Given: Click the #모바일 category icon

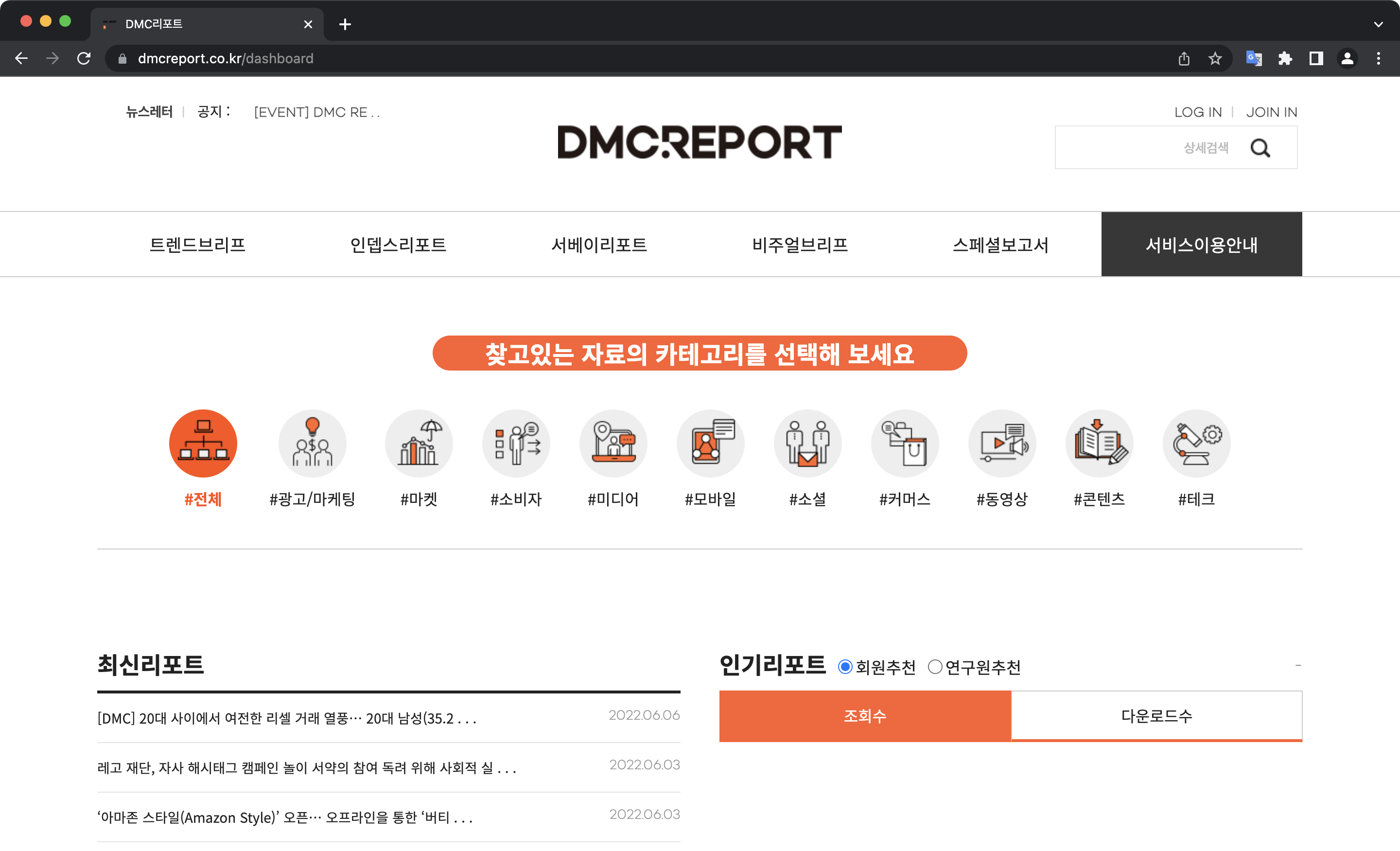Looking at the screenshot, I should (x=711, y=443).
